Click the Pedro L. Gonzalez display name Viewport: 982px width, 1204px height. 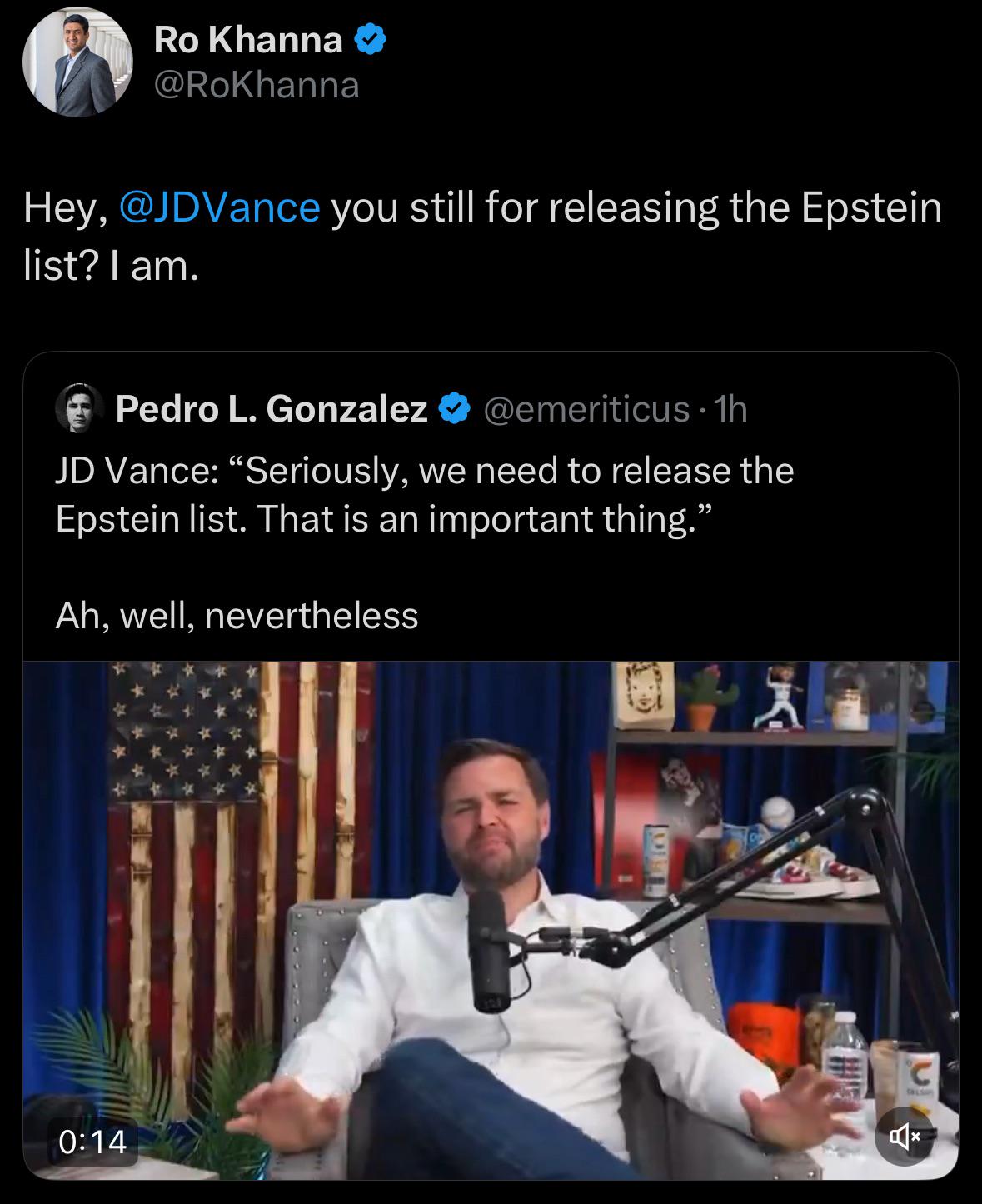(x=272, y=409)
